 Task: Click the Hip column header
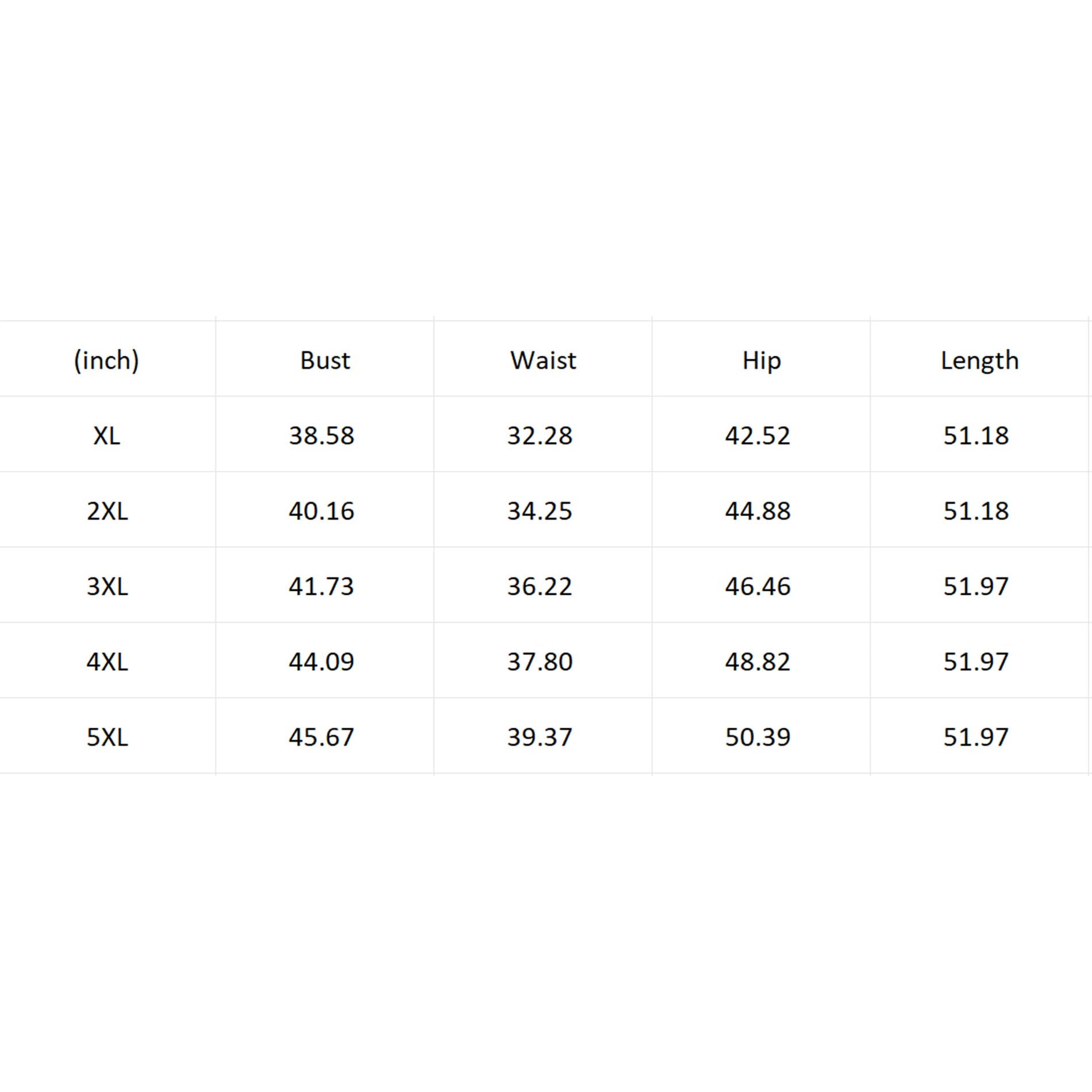(x=762, y=360)
